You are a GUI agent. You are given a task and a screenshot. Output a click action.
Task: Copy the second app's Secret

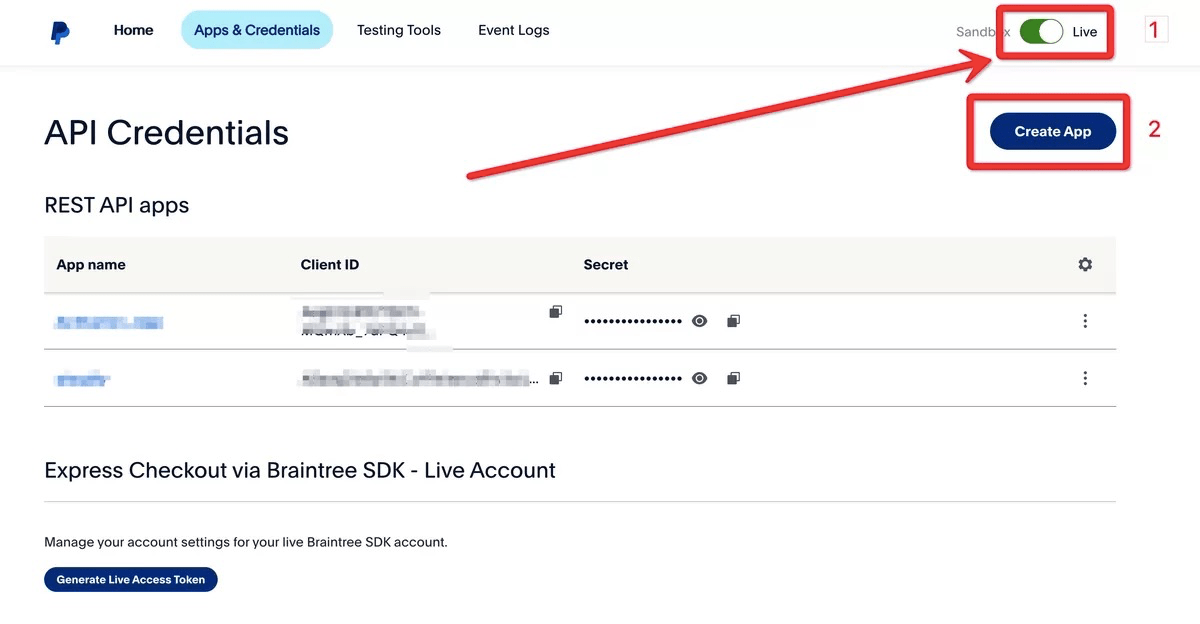[x=731, y=378]
